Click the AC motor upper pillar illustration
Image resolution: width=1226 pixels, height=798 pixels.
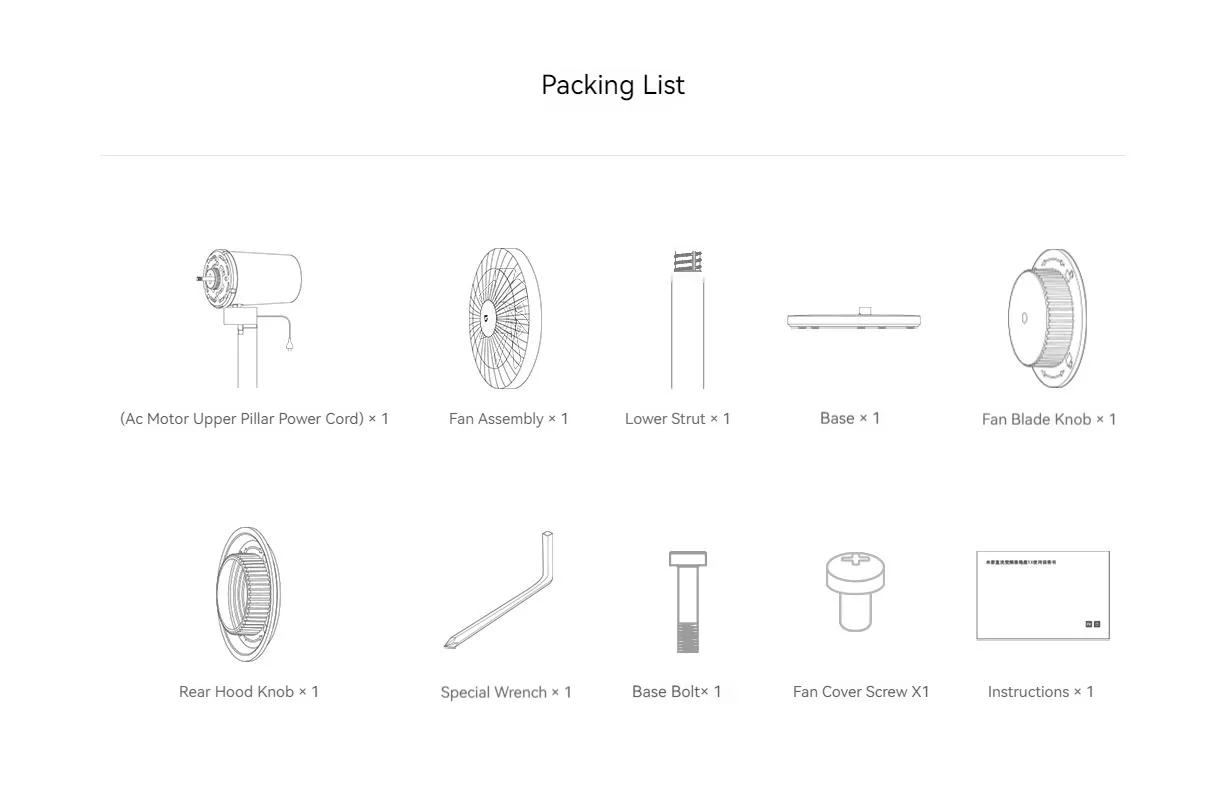(248, 319)
